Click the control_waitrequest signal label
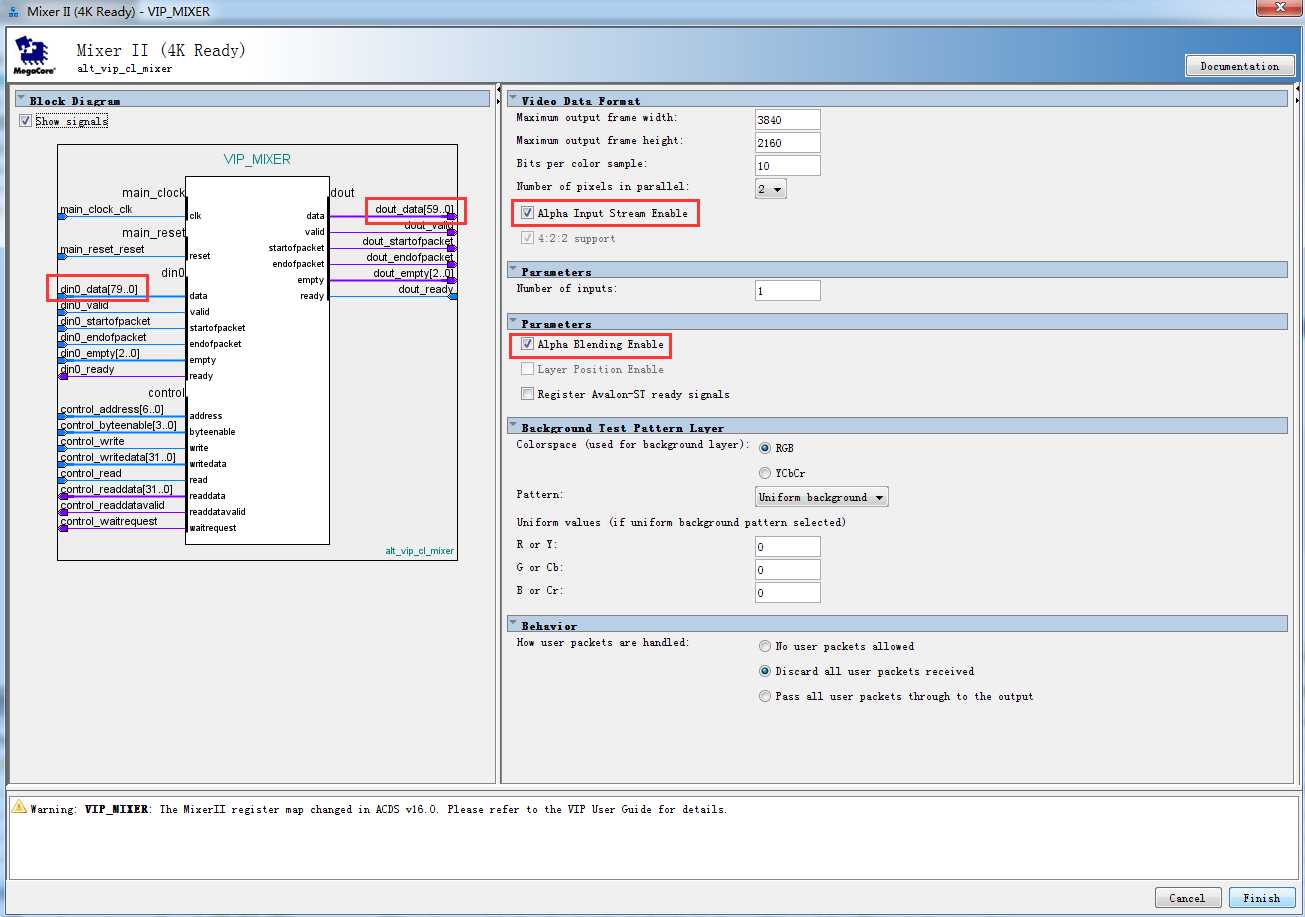 tap(109, 521)
